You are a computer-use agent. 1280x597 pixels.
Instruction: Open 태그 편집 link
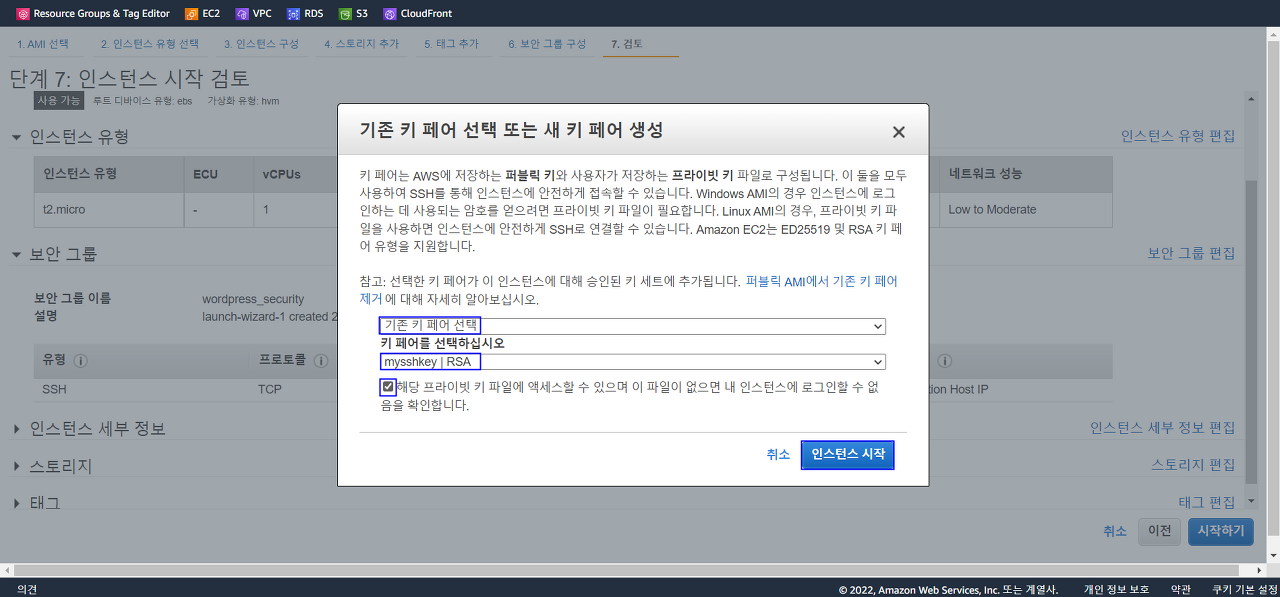click(1207, 502)
